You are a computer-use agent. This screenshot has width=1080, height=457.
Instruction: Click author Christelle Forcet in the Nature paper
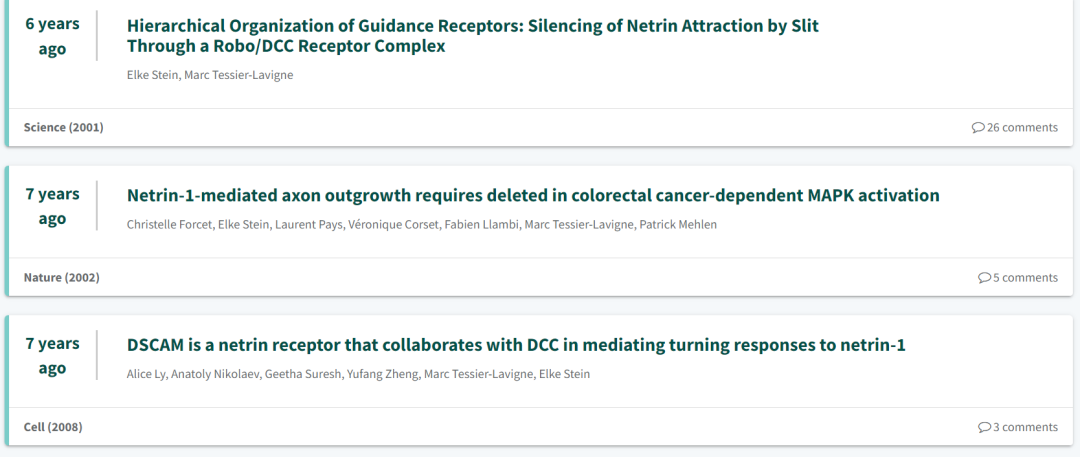click(168, 225)
